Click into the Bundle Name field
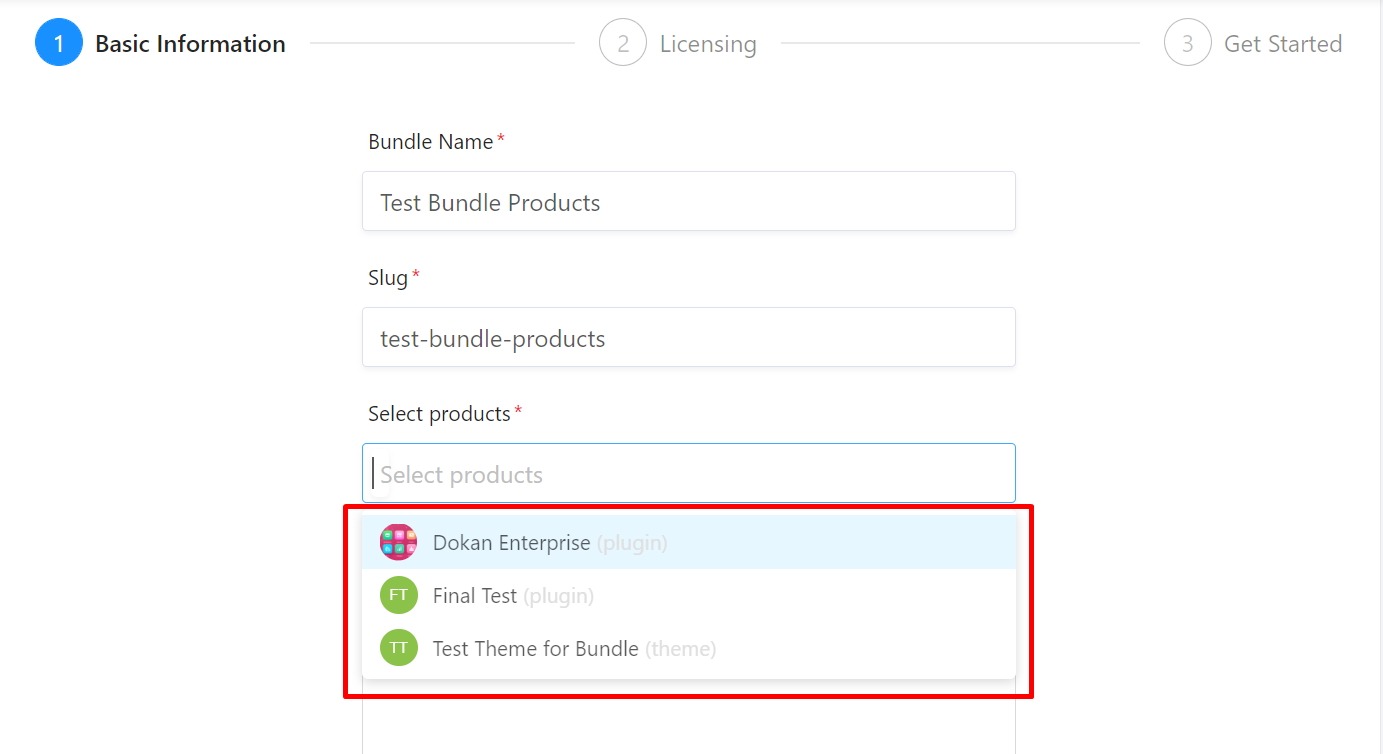This screenshot has height=754, width=1383. click(x=689, y=201)
